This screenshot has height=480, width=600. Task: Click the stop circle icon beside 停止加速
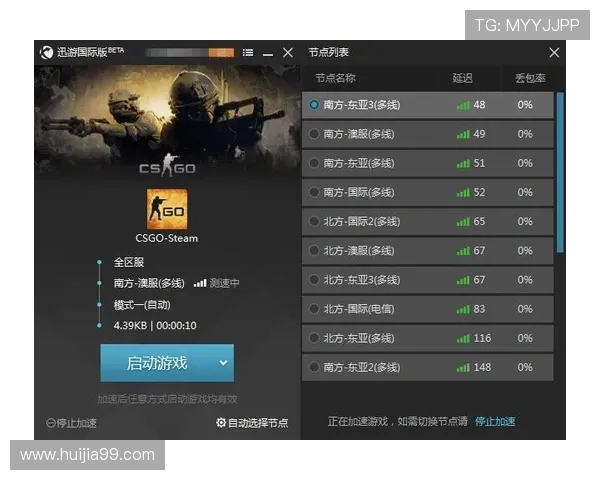(51, 423)
